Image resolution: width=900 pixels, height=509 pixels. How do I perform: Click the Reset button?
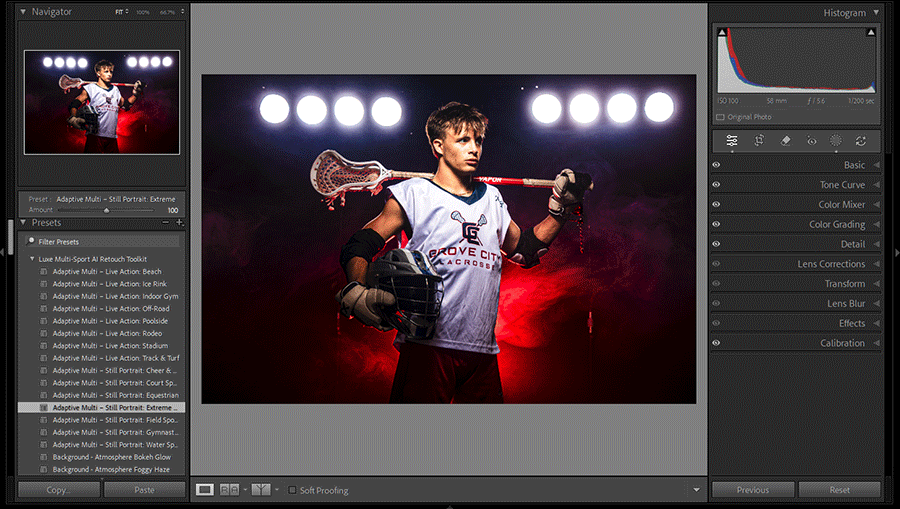tap(839, 490)
